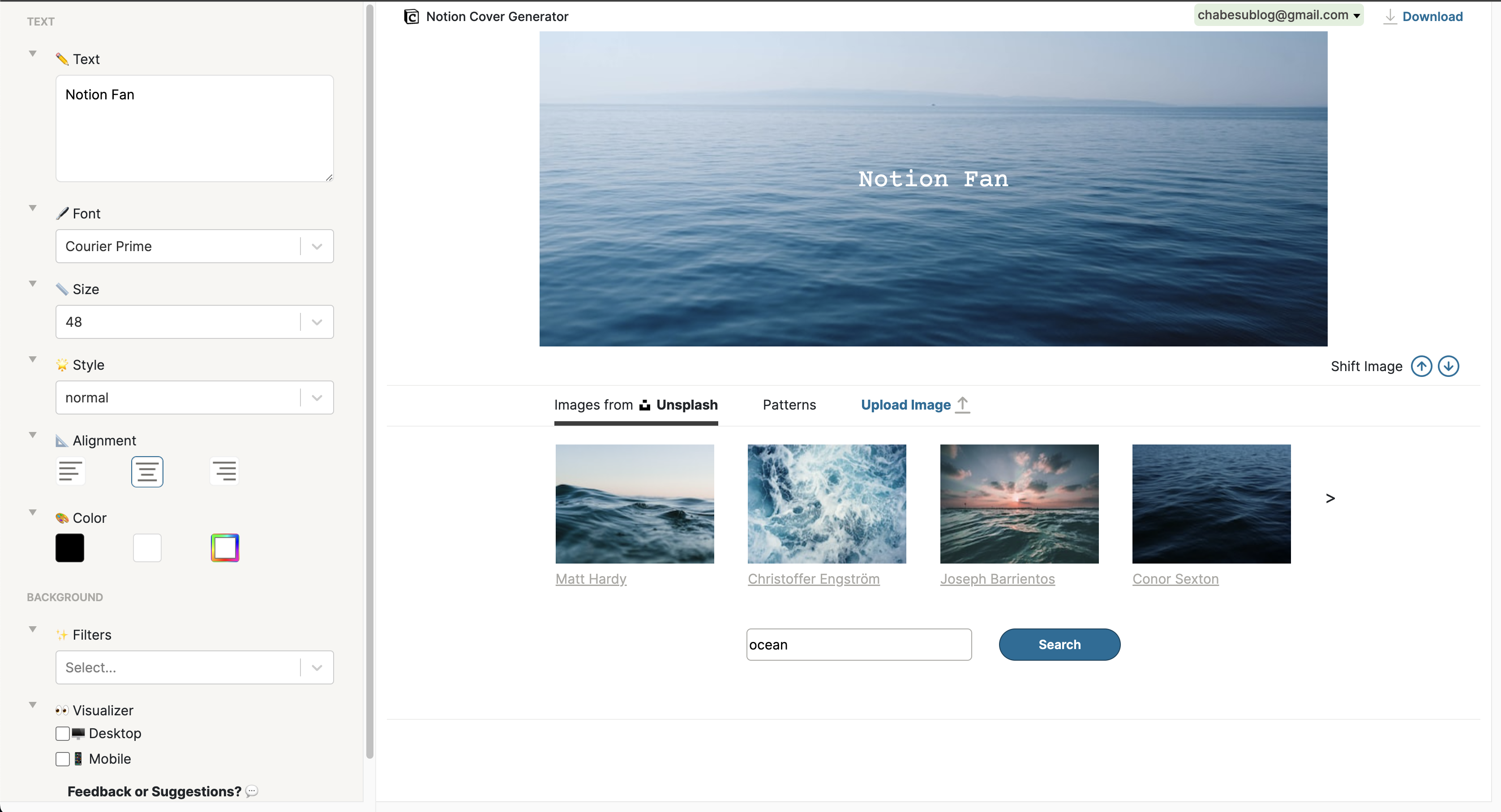Click the sidebar vertical scrollbar
Image resolution: width=1501 pixels, height=812 pixels.
369,381
